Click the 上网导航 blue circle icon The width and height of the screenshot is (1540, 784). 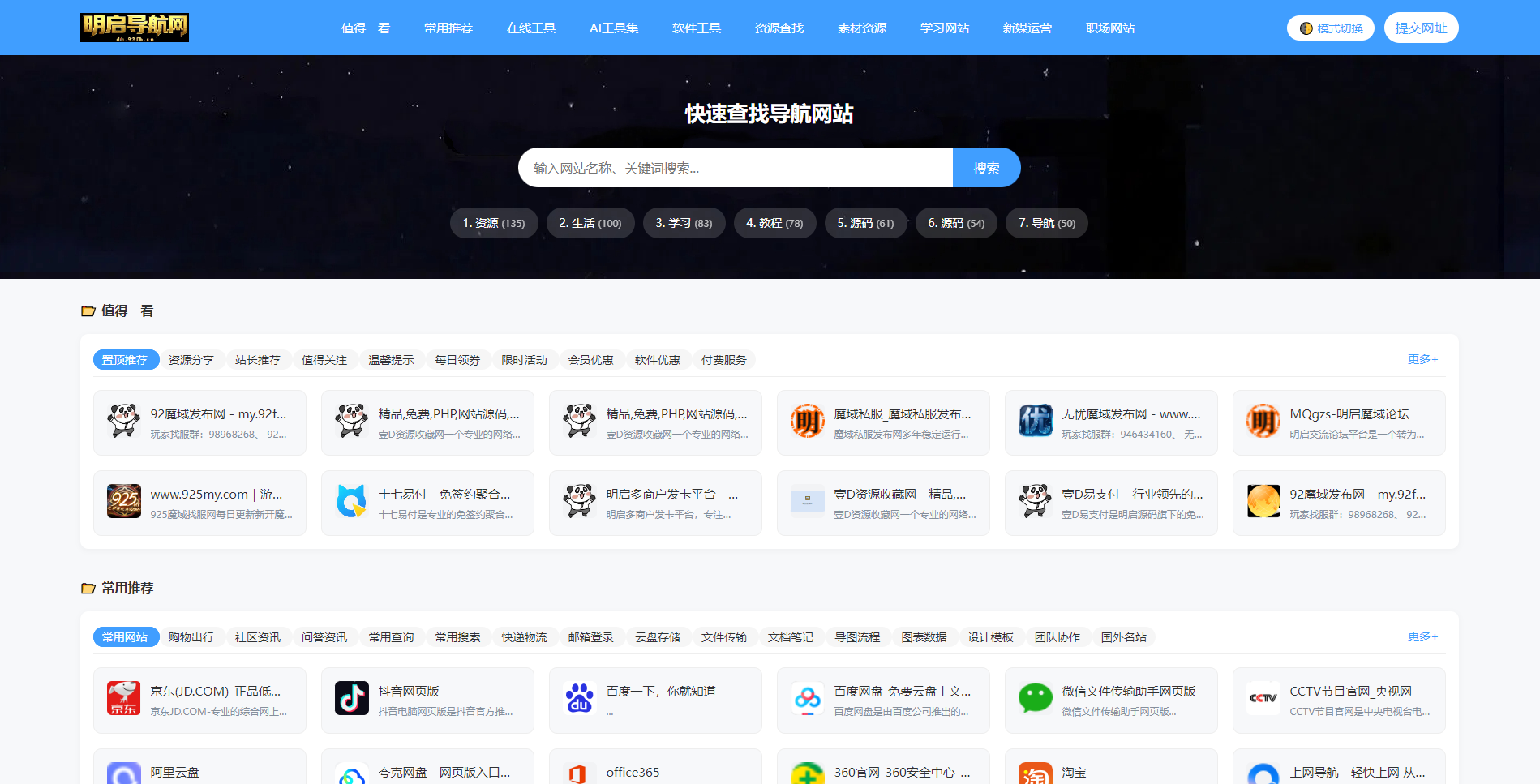1263,773
